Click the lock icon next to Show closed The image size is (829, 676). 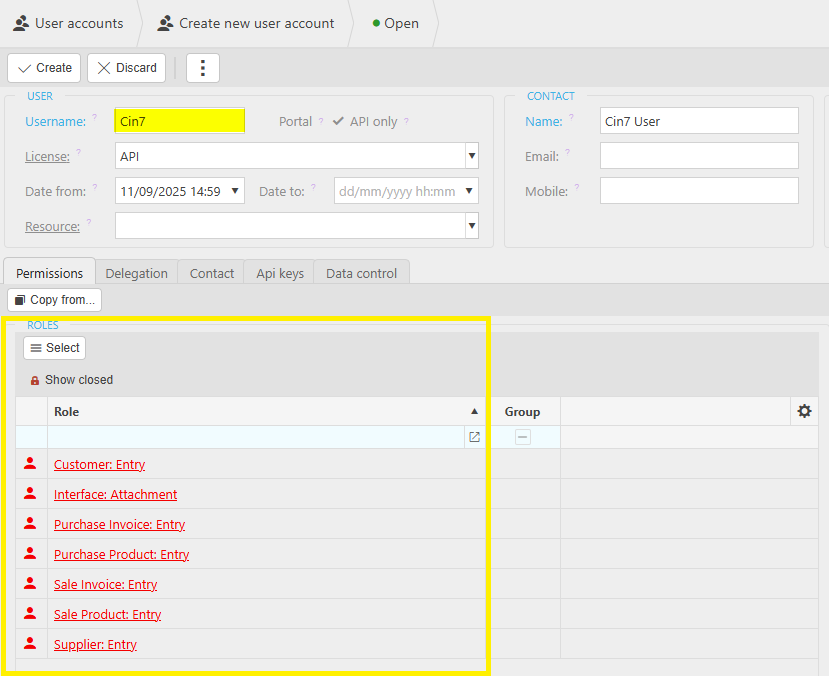(35, 380)
